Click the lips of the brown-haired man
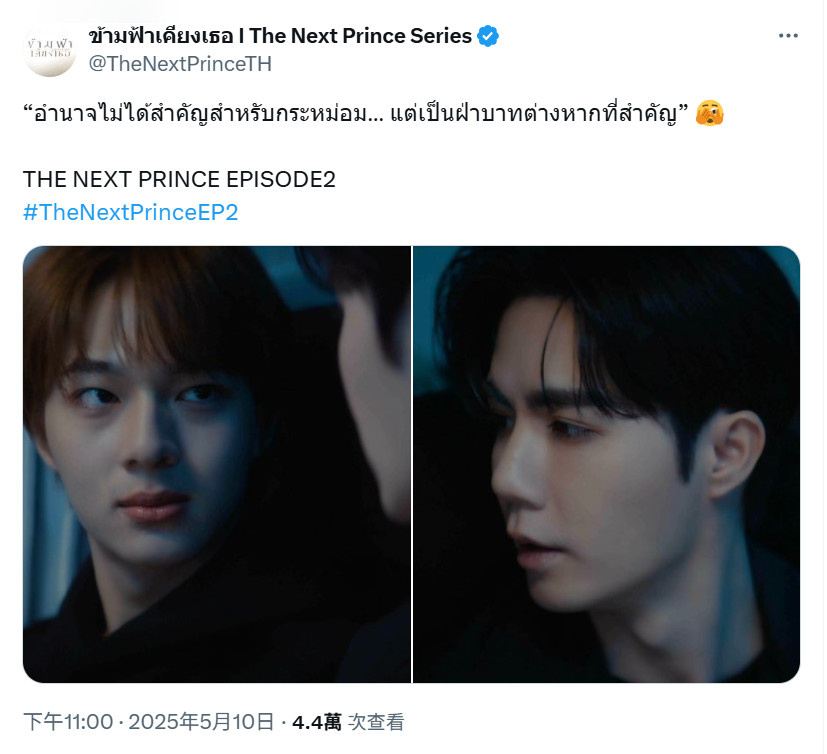This screenshot has height=754, width=827. 153,505
